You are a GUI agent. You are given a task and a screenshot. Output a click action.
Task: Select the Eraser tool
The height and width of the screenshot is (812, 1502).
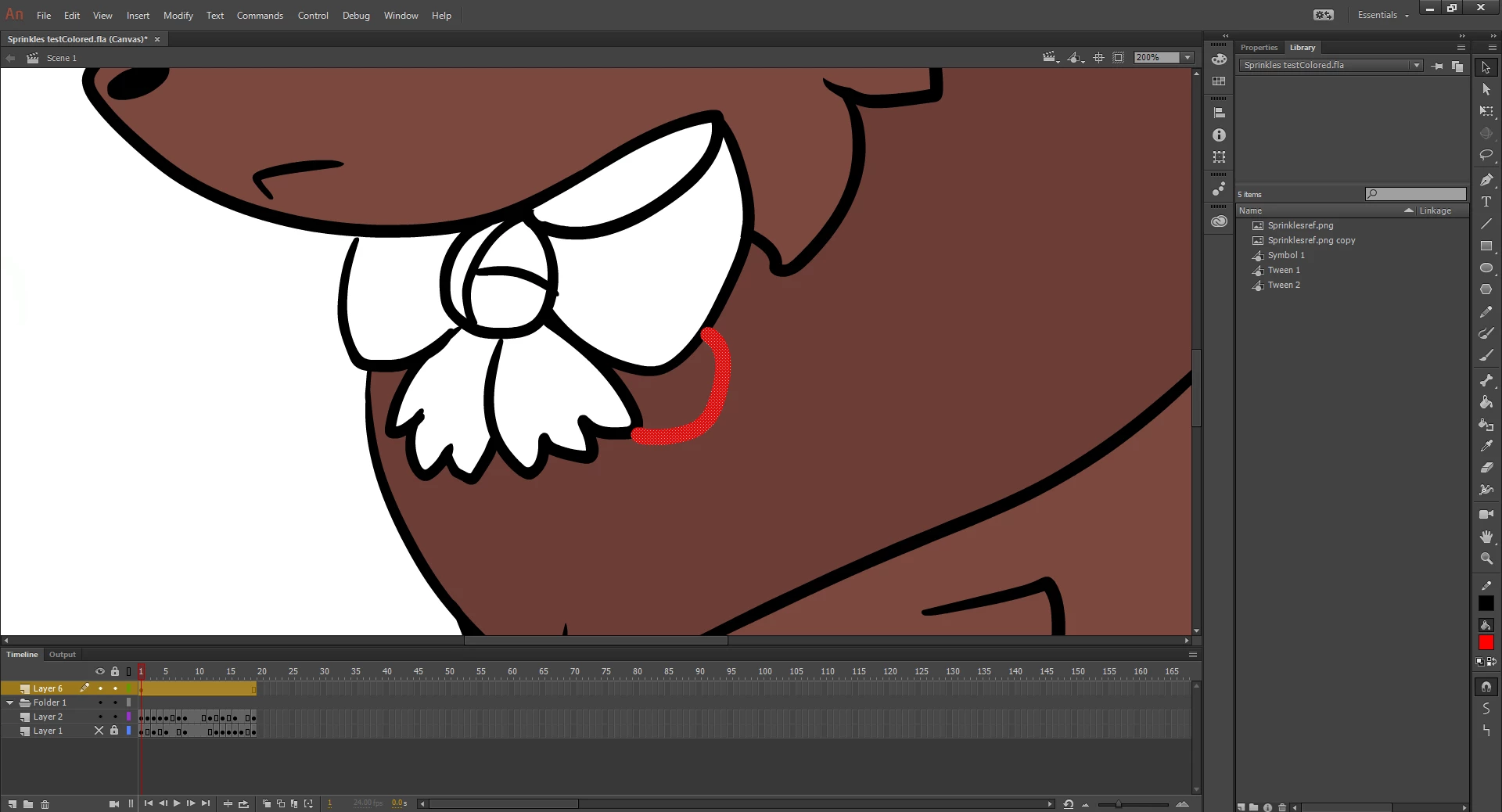pos(1486,468)
